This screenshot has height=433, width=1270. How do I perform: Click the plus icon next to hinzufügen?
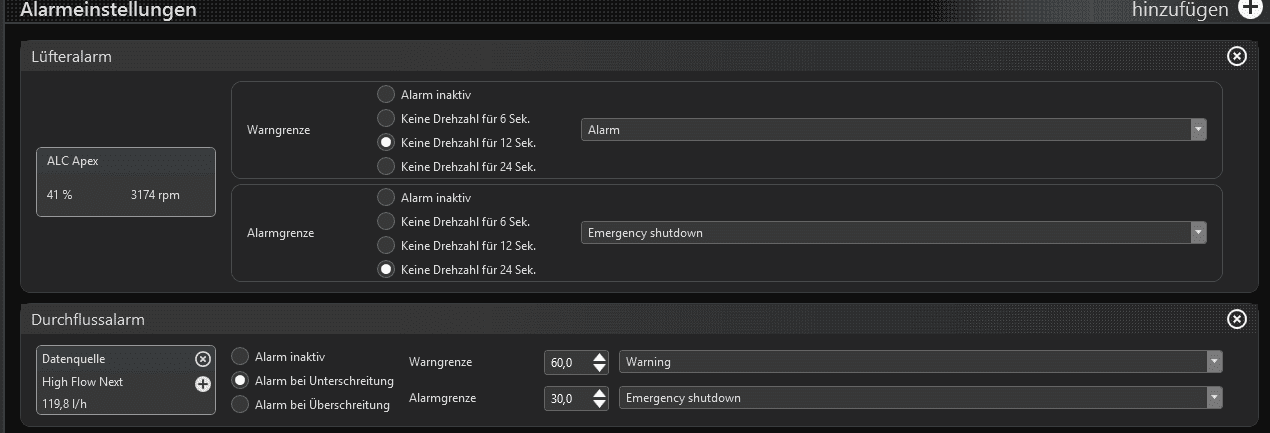pyautogui.click(x=1249, y=9)
